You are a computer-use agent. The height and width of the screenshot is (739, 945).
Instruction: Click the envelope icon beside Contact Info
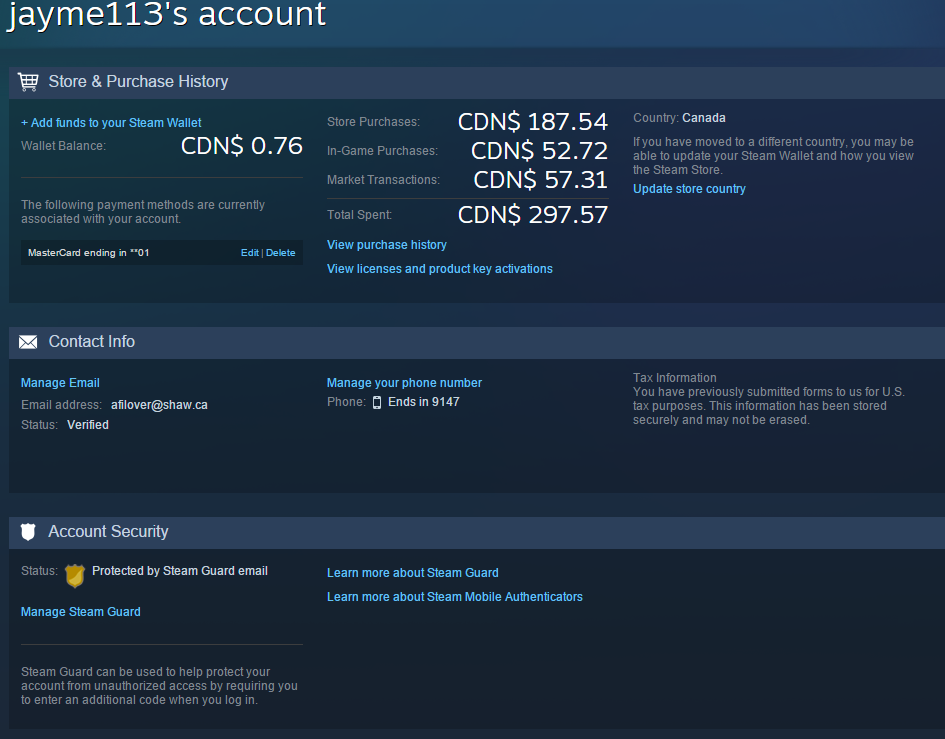point(28,342)
